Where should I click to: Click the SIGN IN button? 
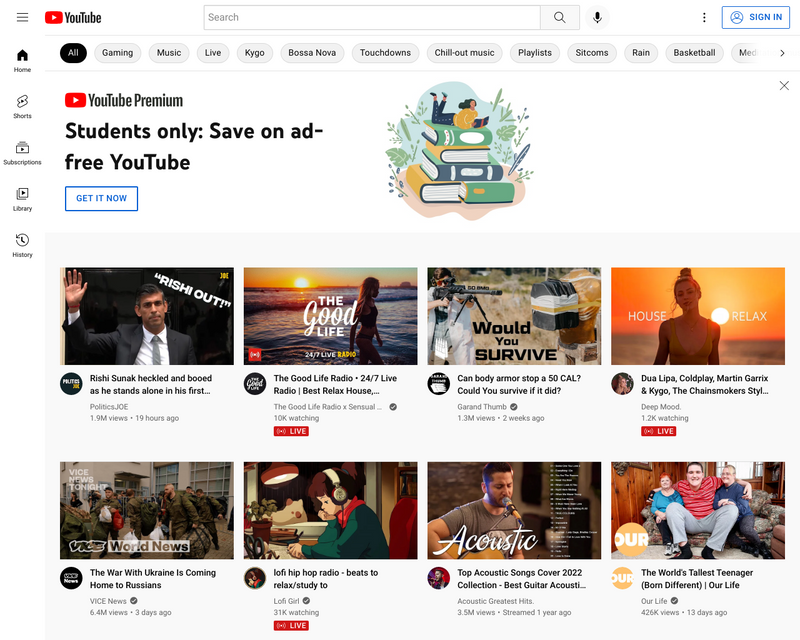pos(756,17)
